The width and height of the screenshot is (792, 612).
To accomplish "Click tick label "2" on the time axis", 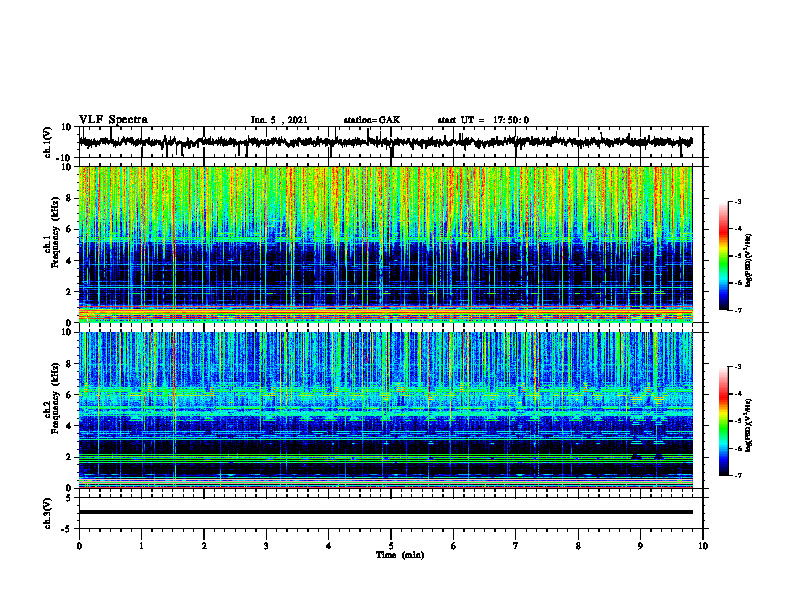I will point(204,546).
